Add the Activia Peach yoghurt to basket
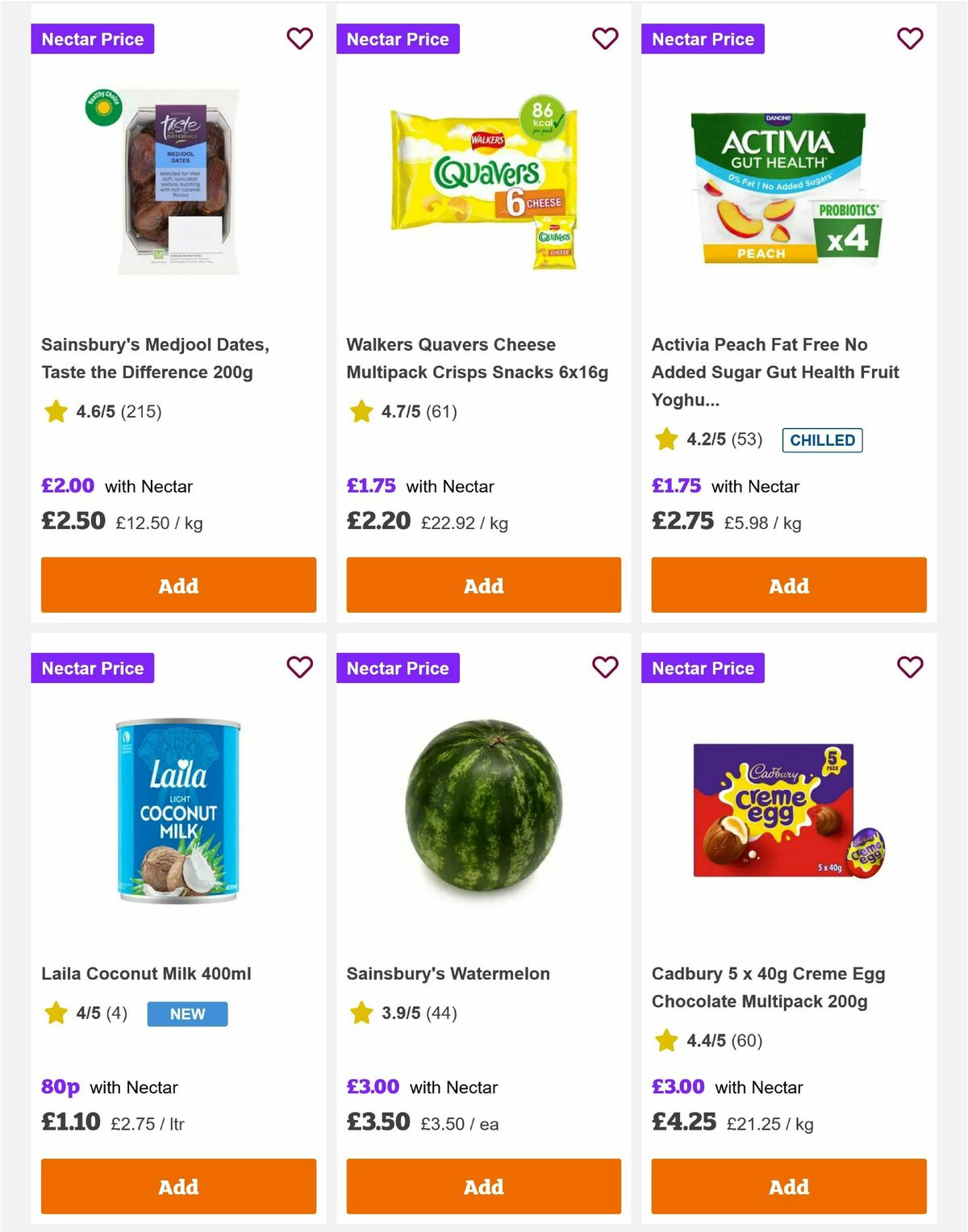Viewport: 968px width, 1232px height. 788,585
